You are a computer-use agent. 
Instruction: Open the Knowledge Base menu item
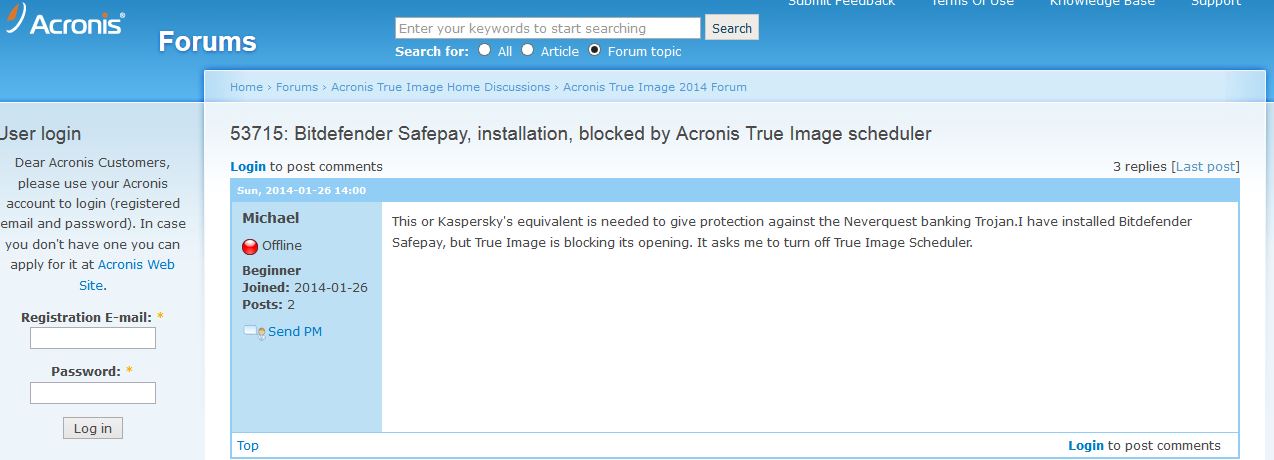point(1102,3)
